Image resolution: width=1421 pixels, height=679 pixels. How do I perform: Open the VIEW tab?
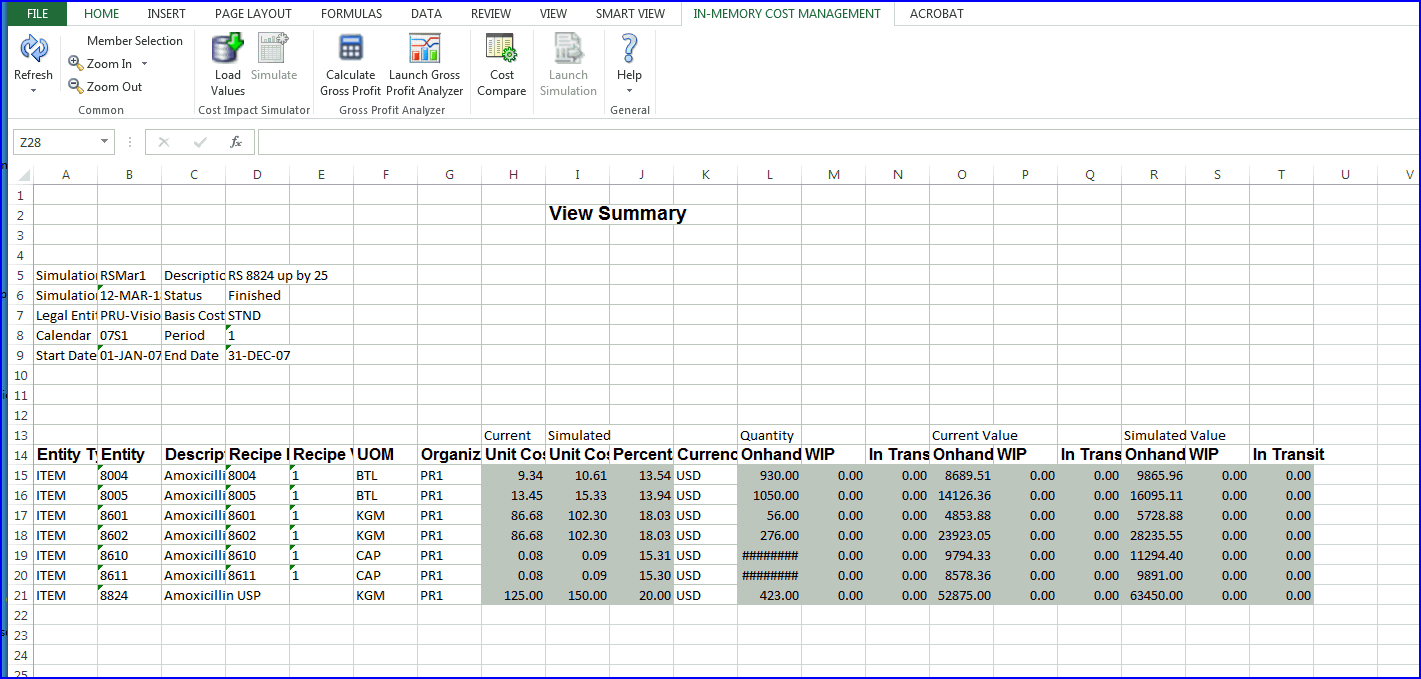553,14
